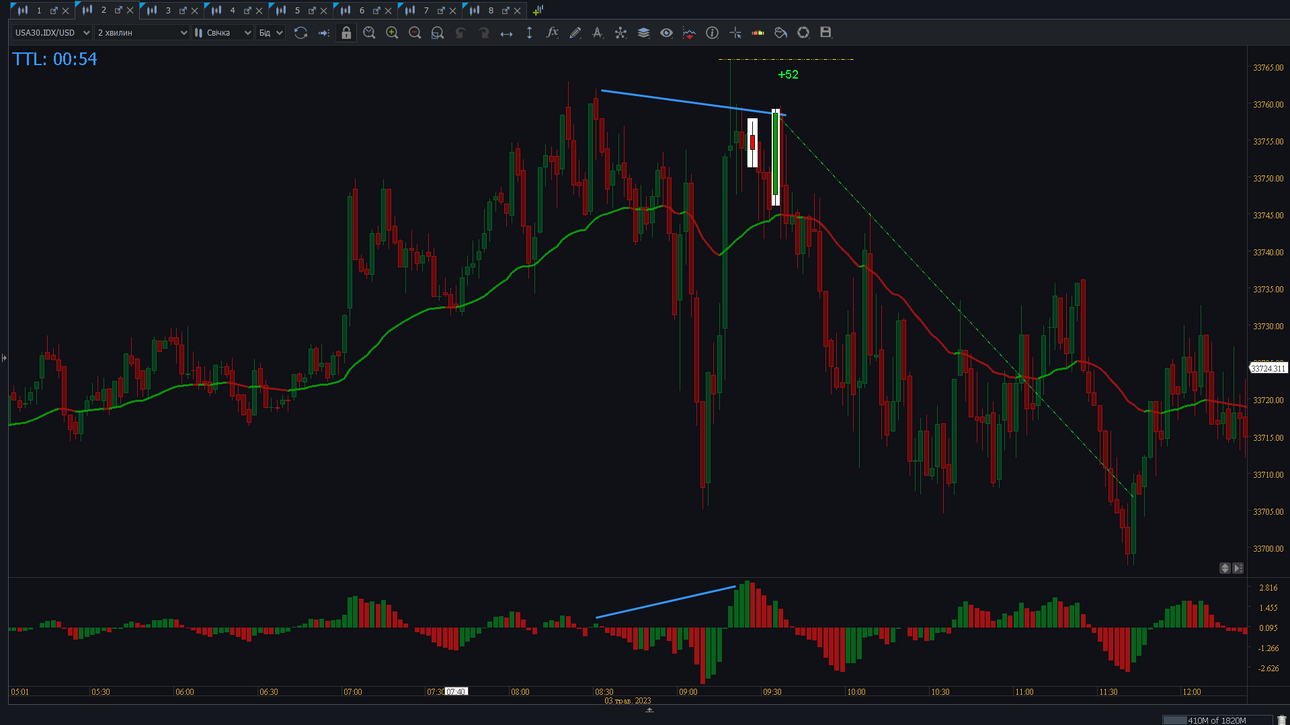Detach chart tab 6 into a window

(x=376, y=11)
